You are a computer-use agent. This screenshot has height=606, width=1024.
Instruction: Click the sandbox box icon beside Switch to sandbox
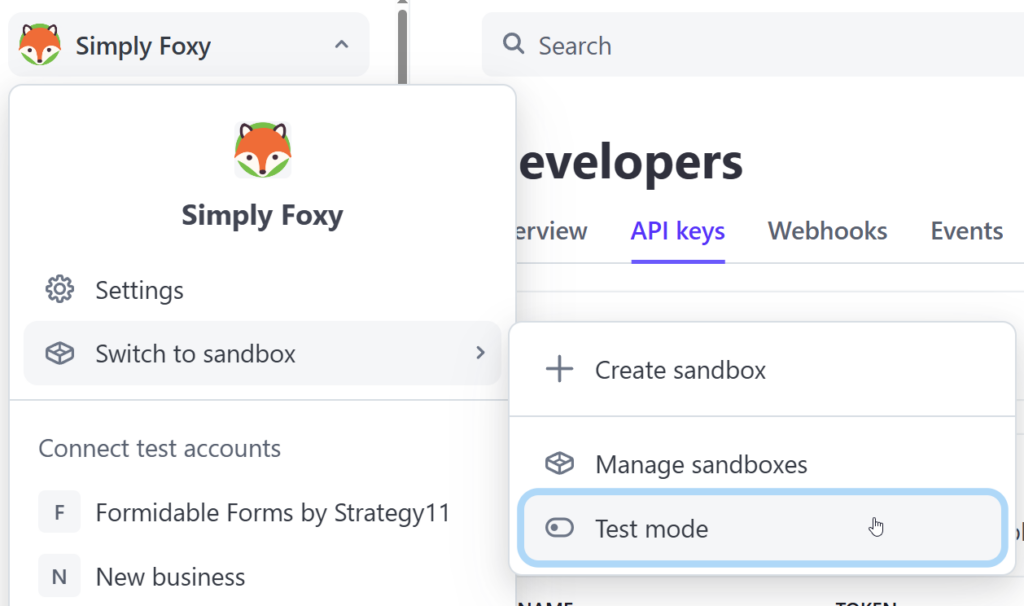(x=60, y=353)
